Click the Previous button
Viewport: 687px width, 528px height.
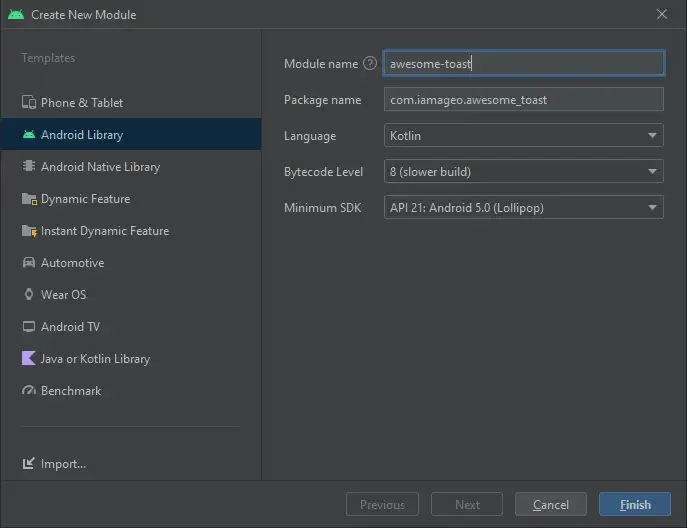tap(382, 504)
